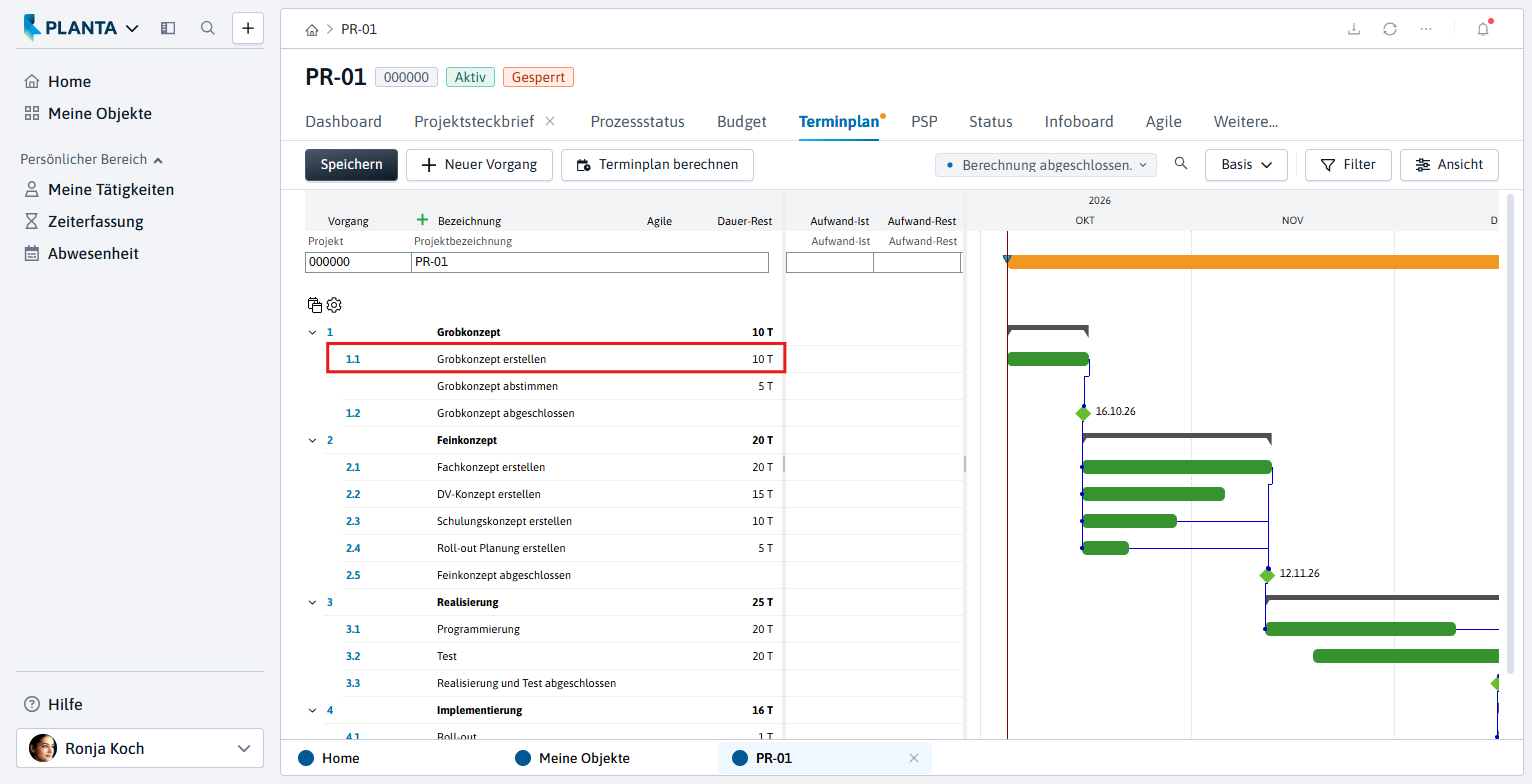This screenshot has height=784, width=1532.
Task: Toggle the sidebar panel icon
Action: click(168, 28)
